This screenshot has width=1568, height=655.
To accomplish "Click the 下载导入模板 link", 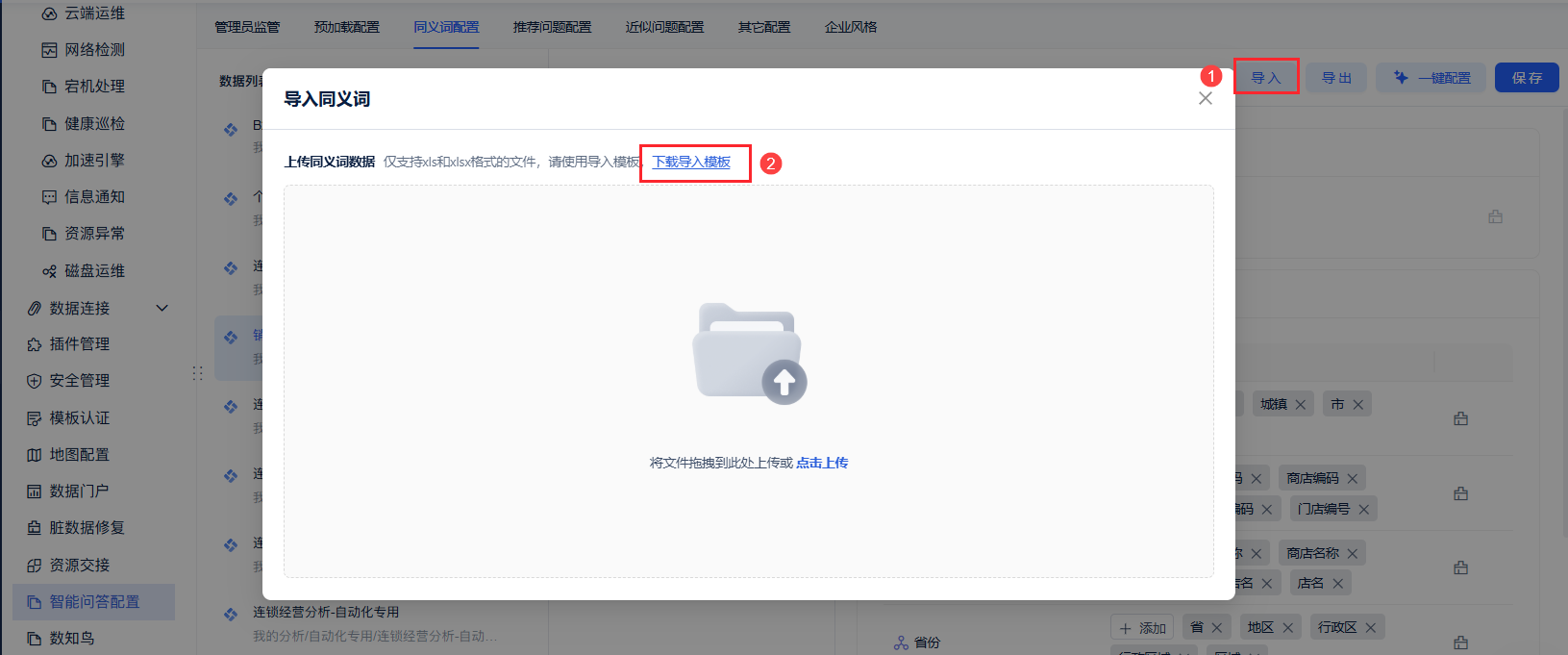I will point(691,162).
